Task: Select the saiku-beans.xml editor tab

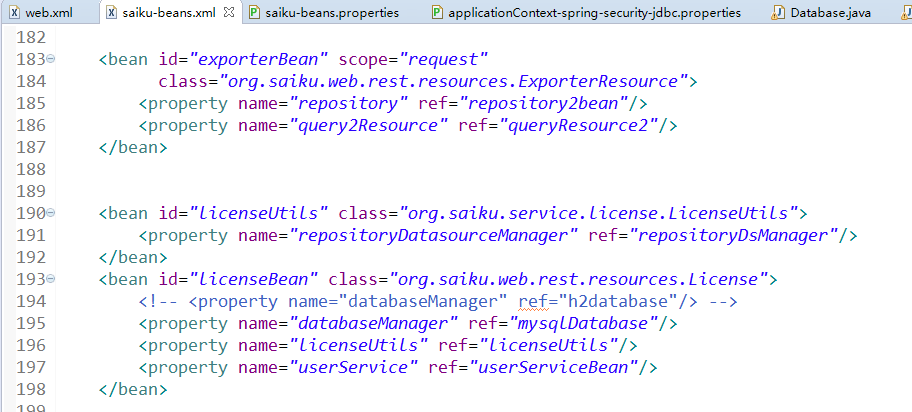Action: [169, 12]
